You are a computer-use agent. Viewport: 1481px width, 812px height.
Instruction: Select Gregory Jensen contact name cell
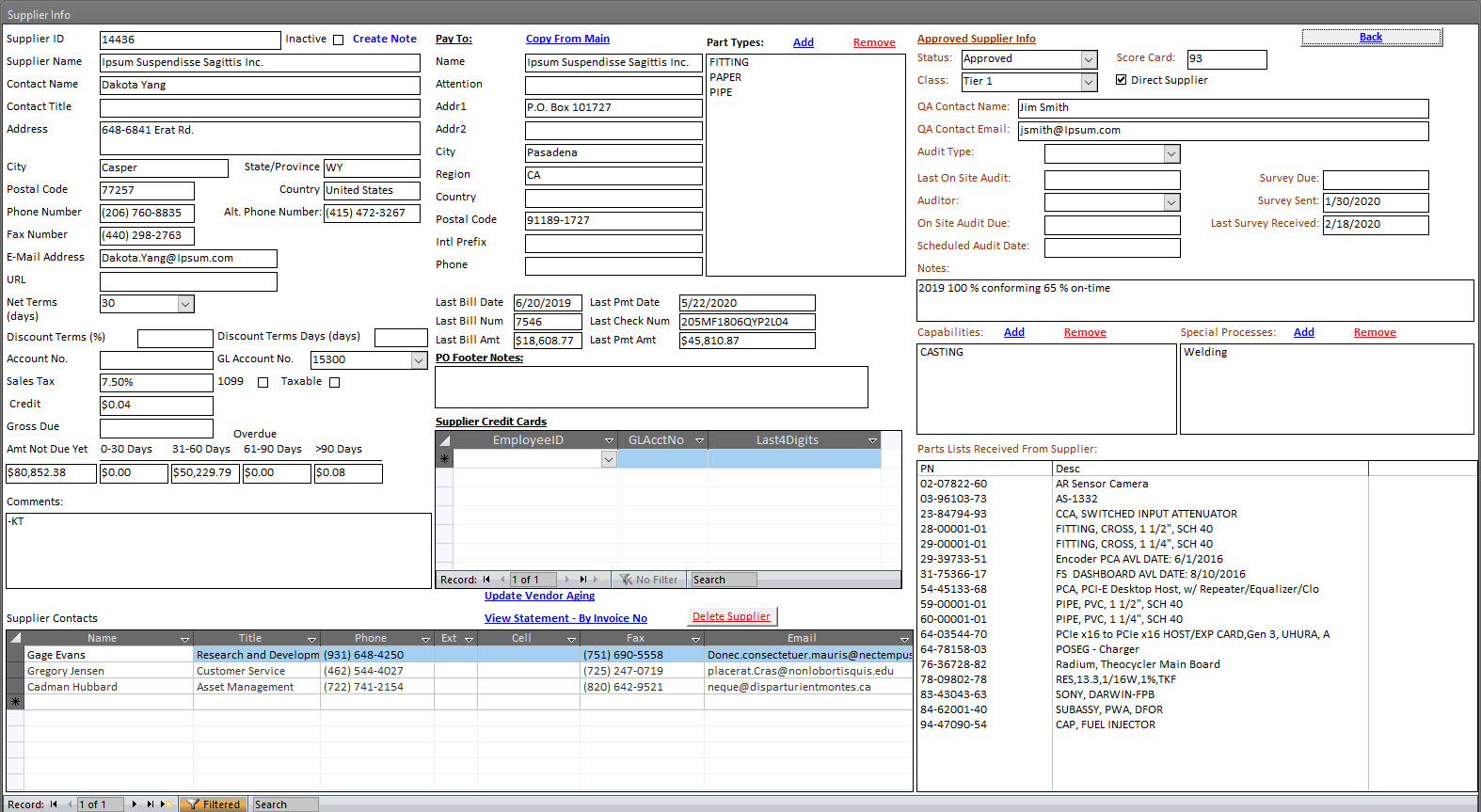(x=109, y=671)
